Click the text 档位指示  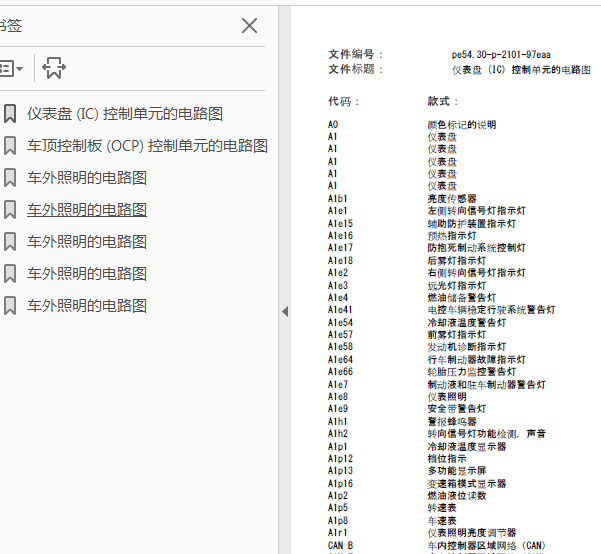447,459
